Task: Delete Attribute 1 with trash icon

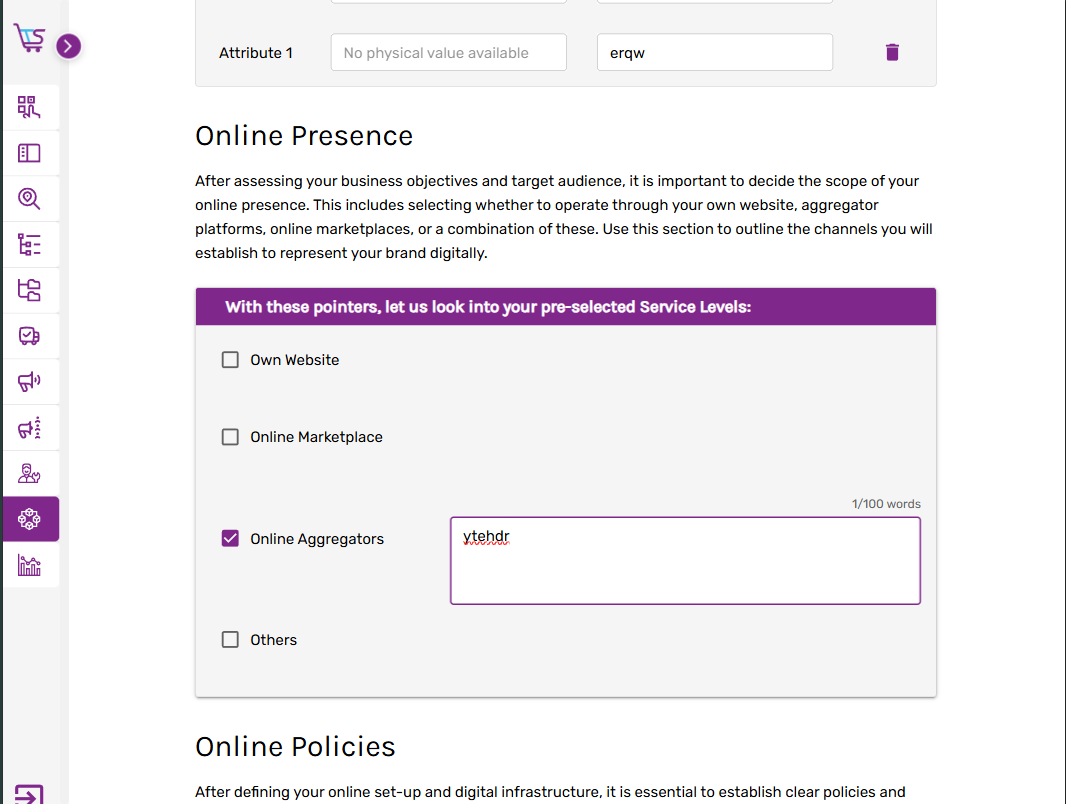Action: (892, 53)
